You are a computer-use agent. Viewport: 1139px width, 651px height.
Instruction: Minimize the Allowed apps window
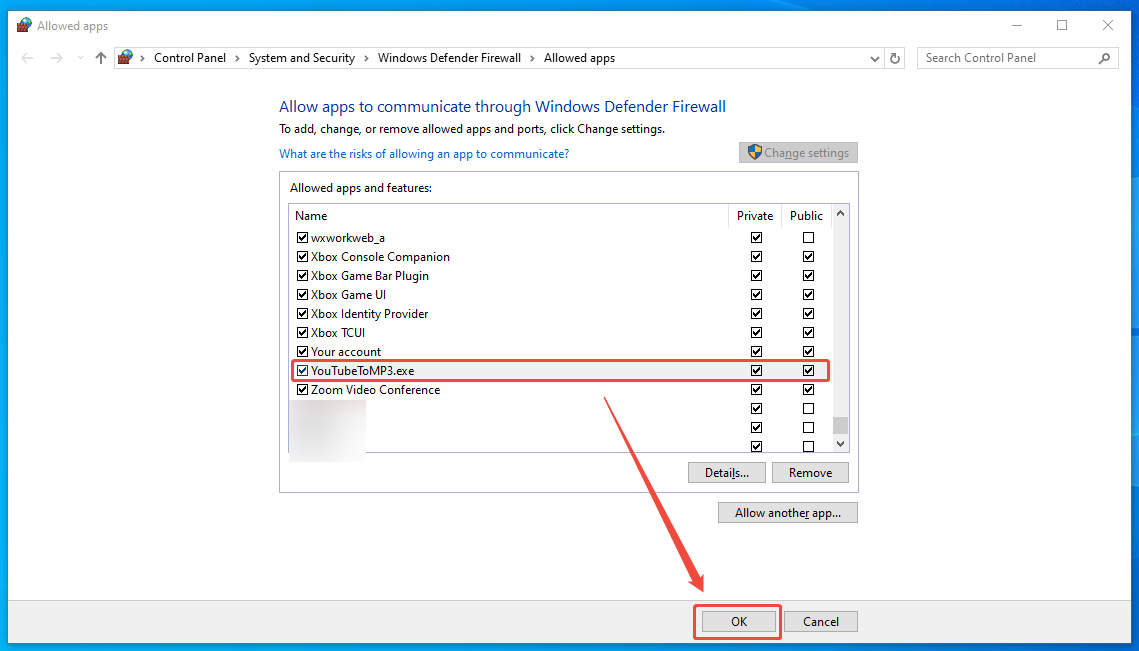click(x=1016, y=25)
